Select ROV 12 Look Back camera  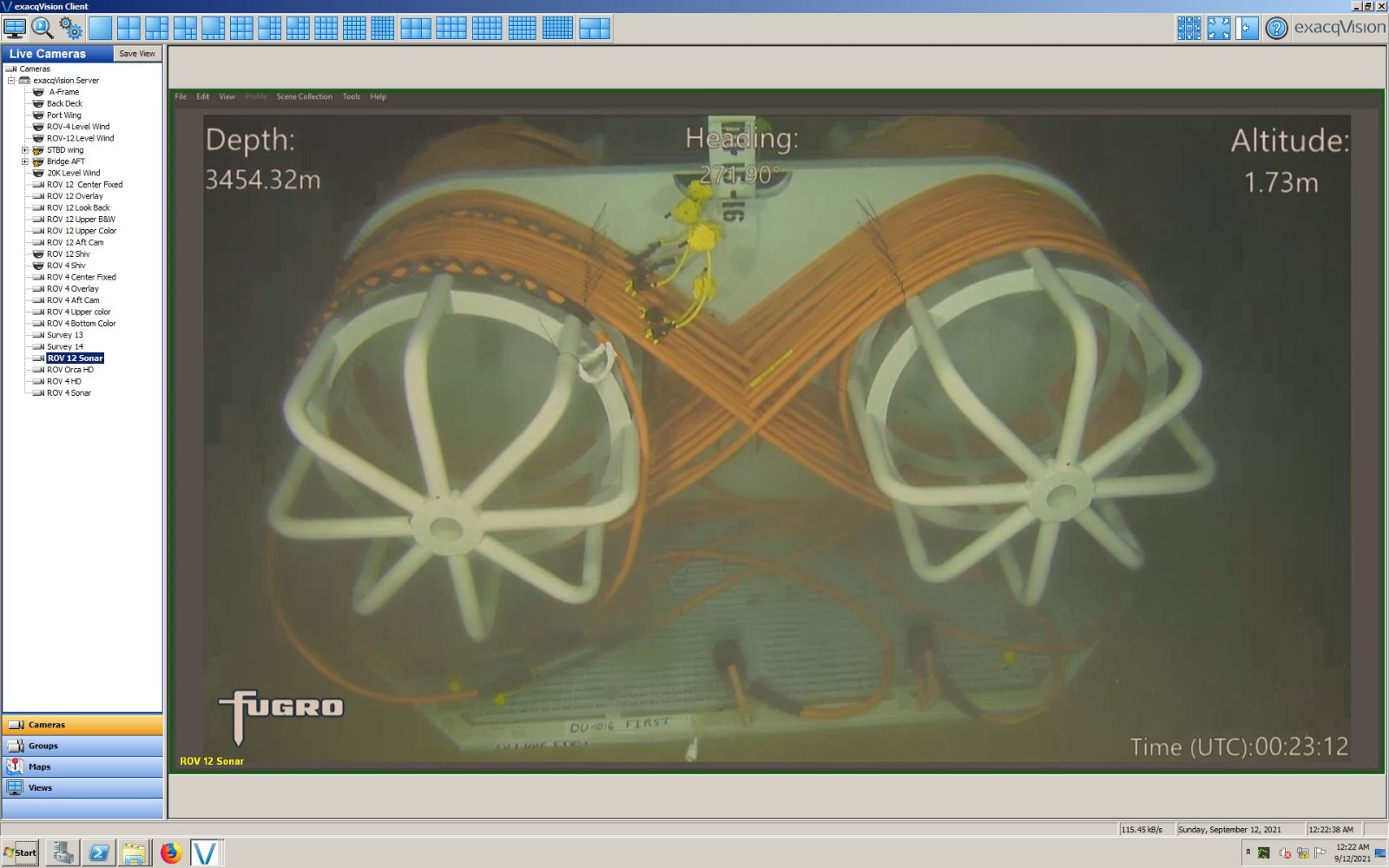pos(78,207)
